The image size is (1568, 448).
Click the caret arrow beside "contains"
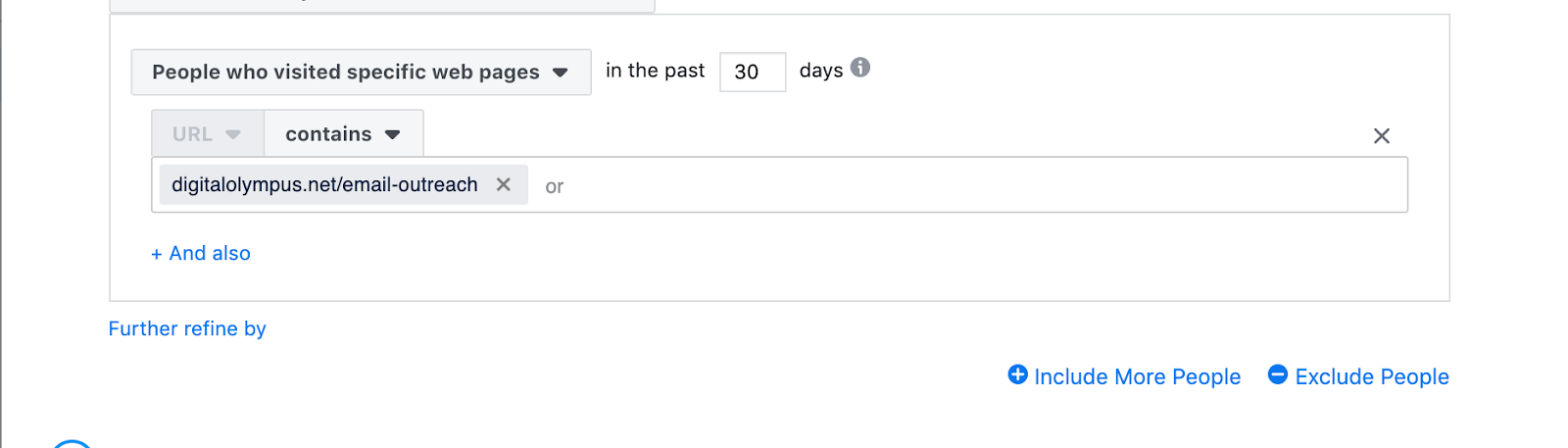point(393,134)
